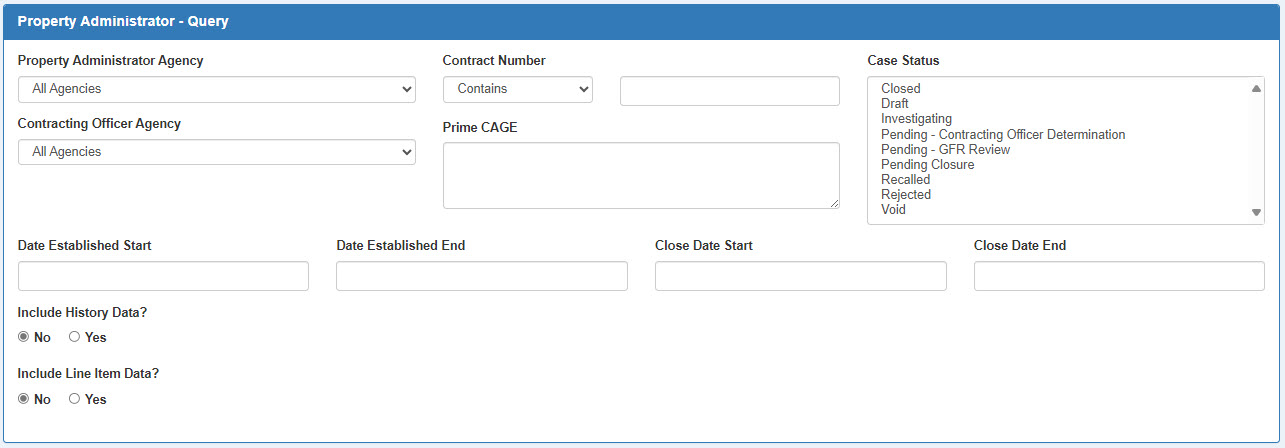Choose 'Recalled' case status
Viewport: 1285px width, 448px height.
[905, 179]
